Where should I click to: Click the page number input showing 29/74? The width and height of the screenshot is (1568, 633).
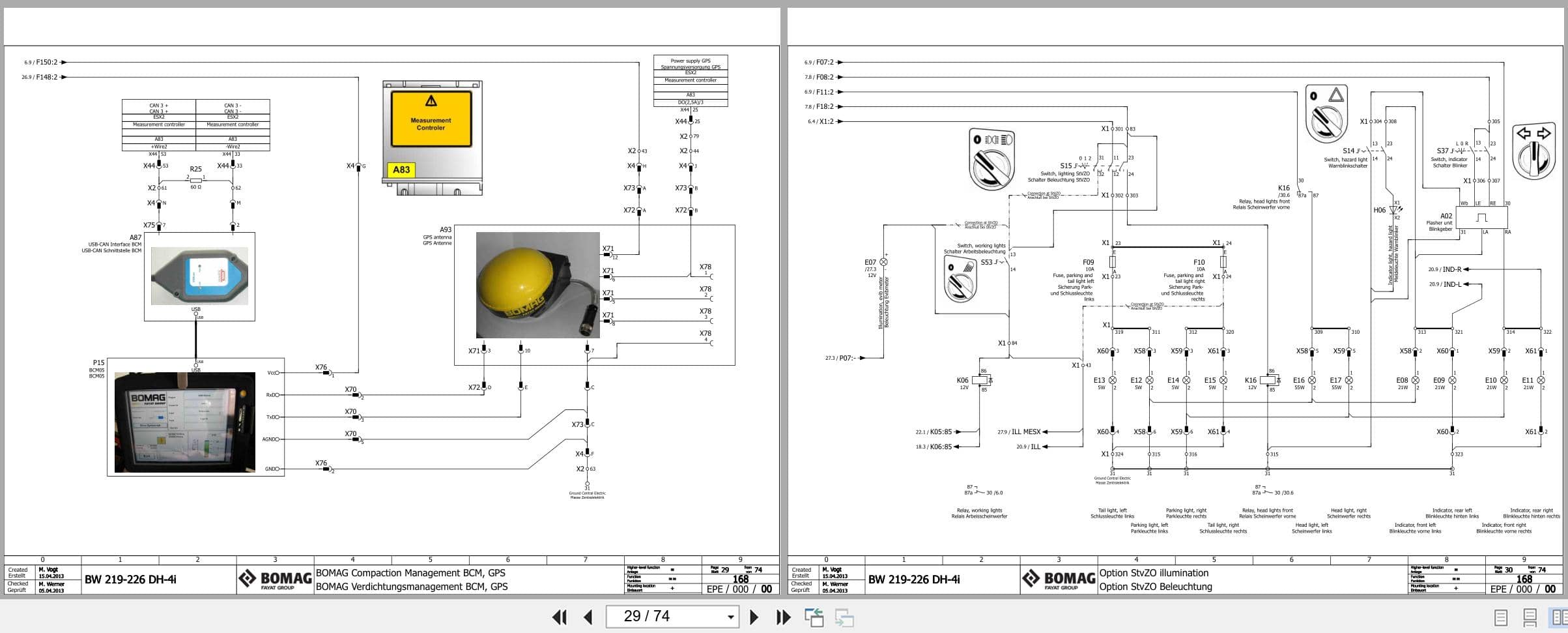[x=664, y=617]
